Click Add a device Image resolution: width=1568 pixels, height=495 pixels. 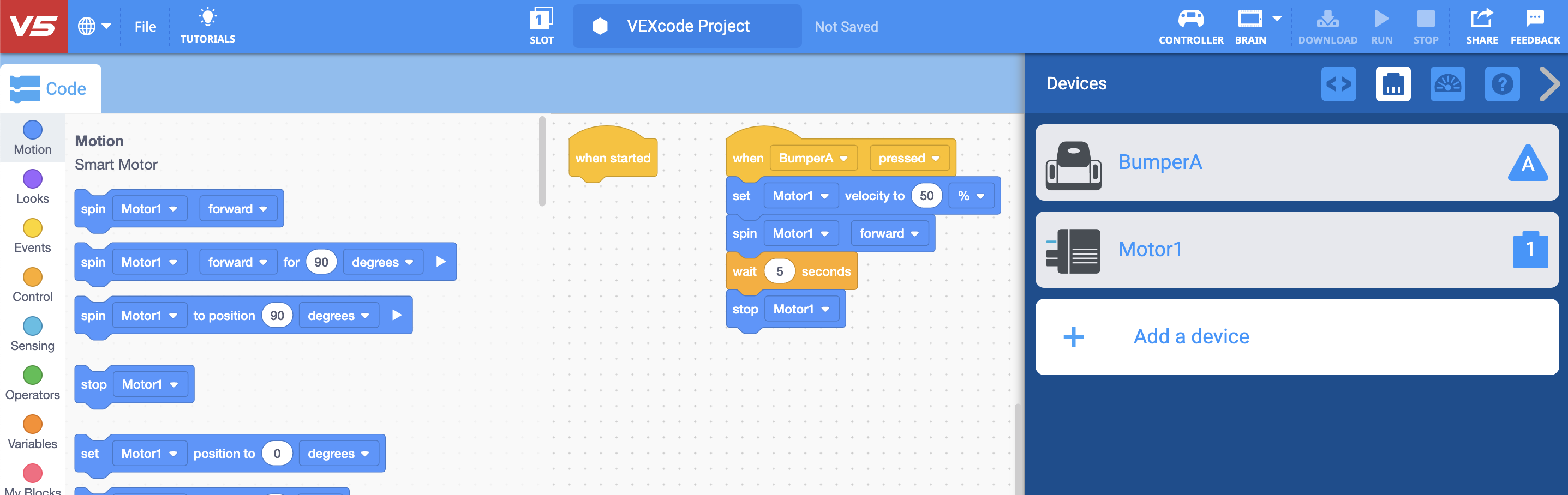pos(1296,336)
